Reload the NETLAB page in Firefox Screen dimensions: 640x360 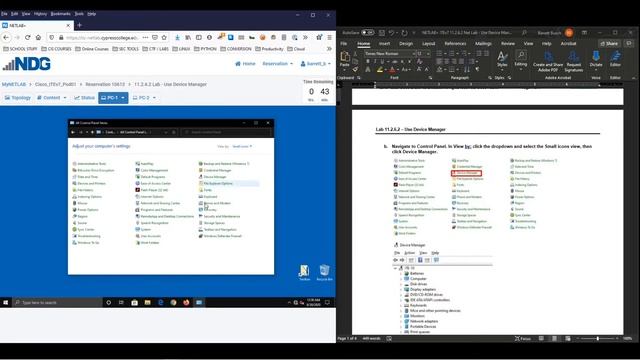[x=27, y=38]
